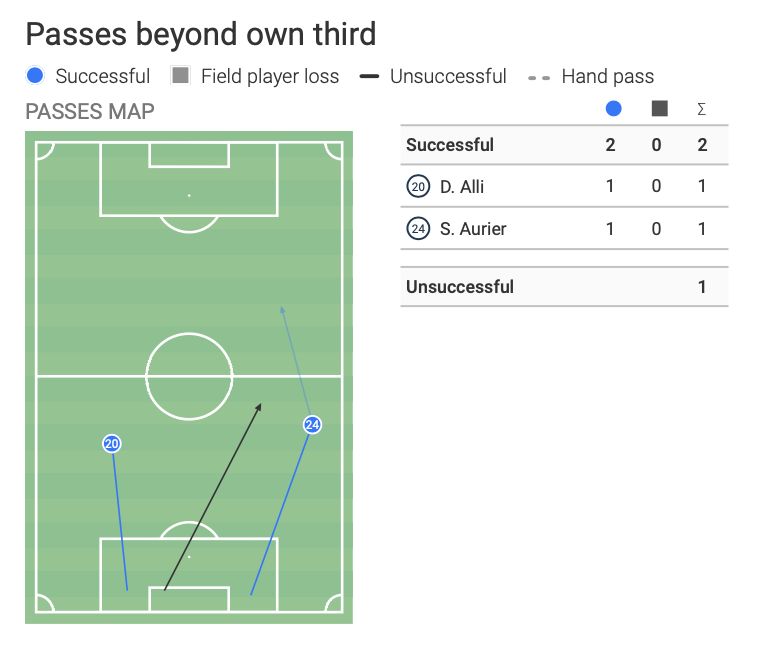Click the number 20 badge beside D. Alli
760x672 pixels.
418,187
